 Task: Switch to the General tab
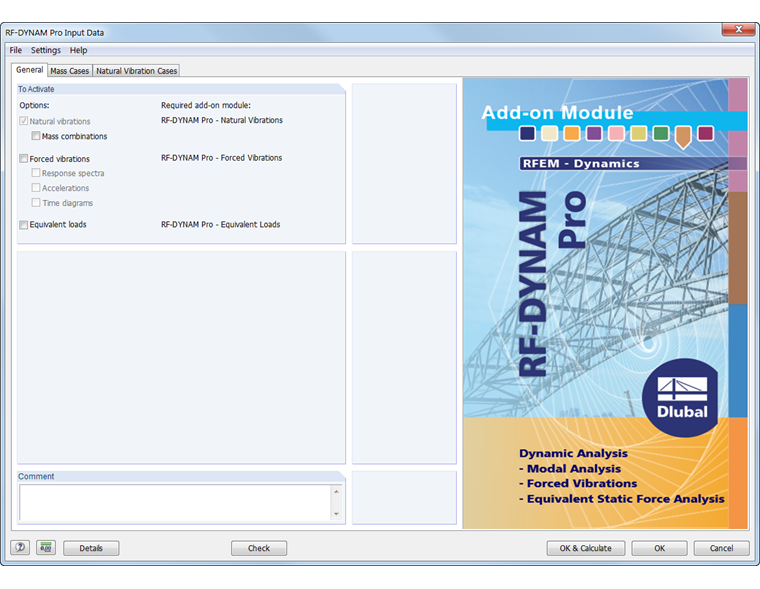pyautogui.click(x=30, y=70)
